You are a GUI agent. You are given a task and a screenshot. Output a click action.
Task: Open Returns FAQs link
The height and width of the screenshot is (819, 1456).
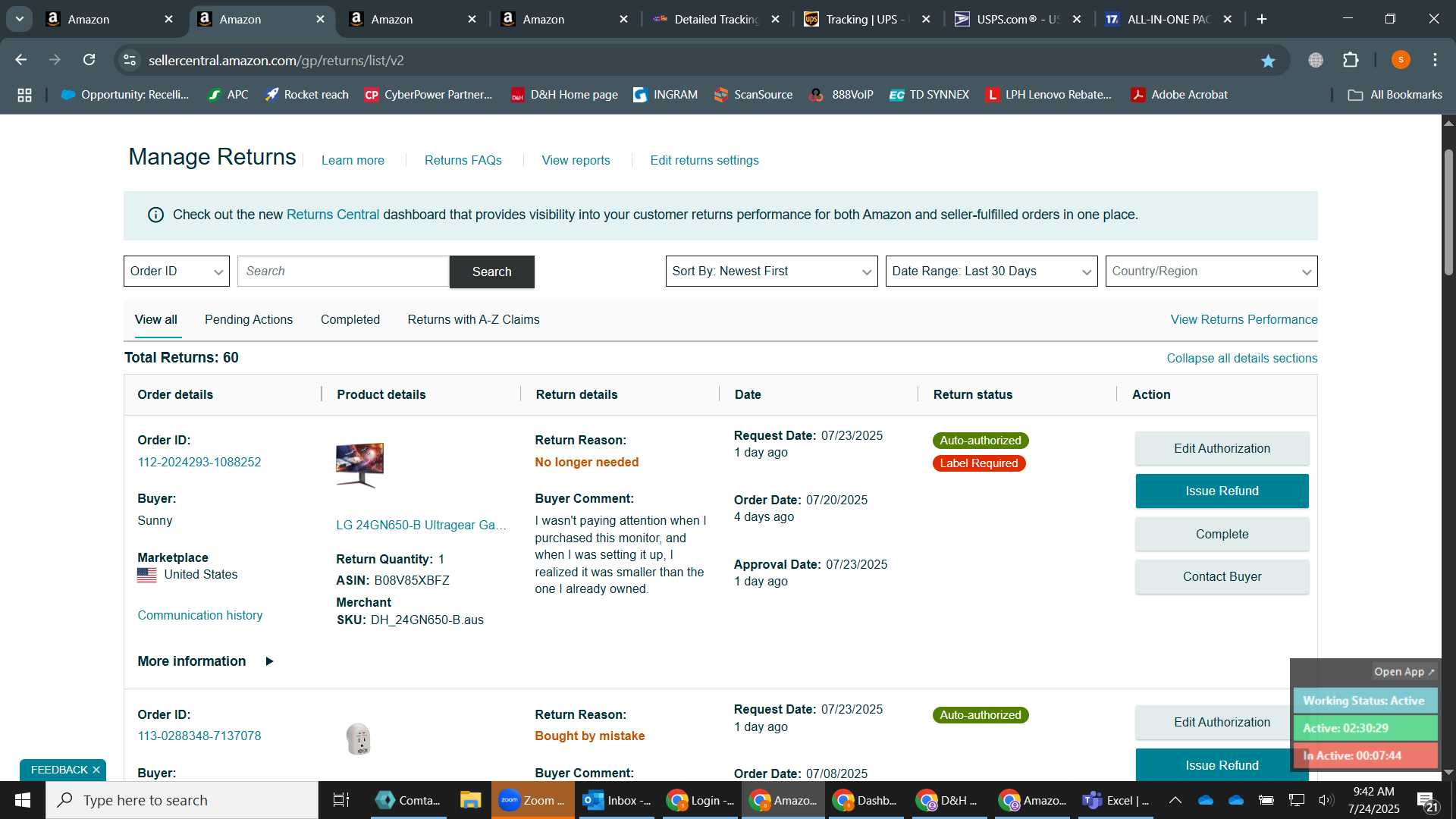[463, 160]
